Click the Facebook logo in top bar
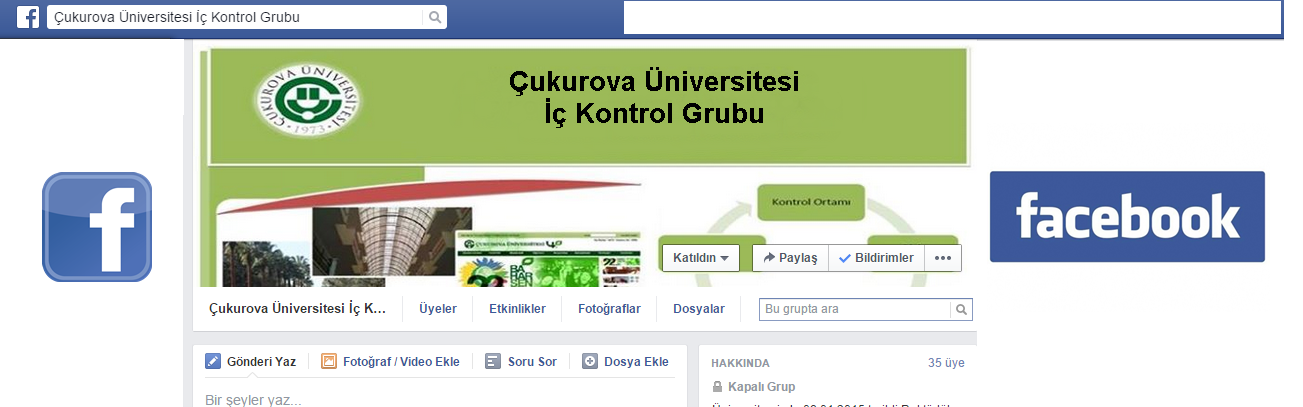Image resolution: width=1303 pixels, height=407 pixels. (x=28, y=18)
